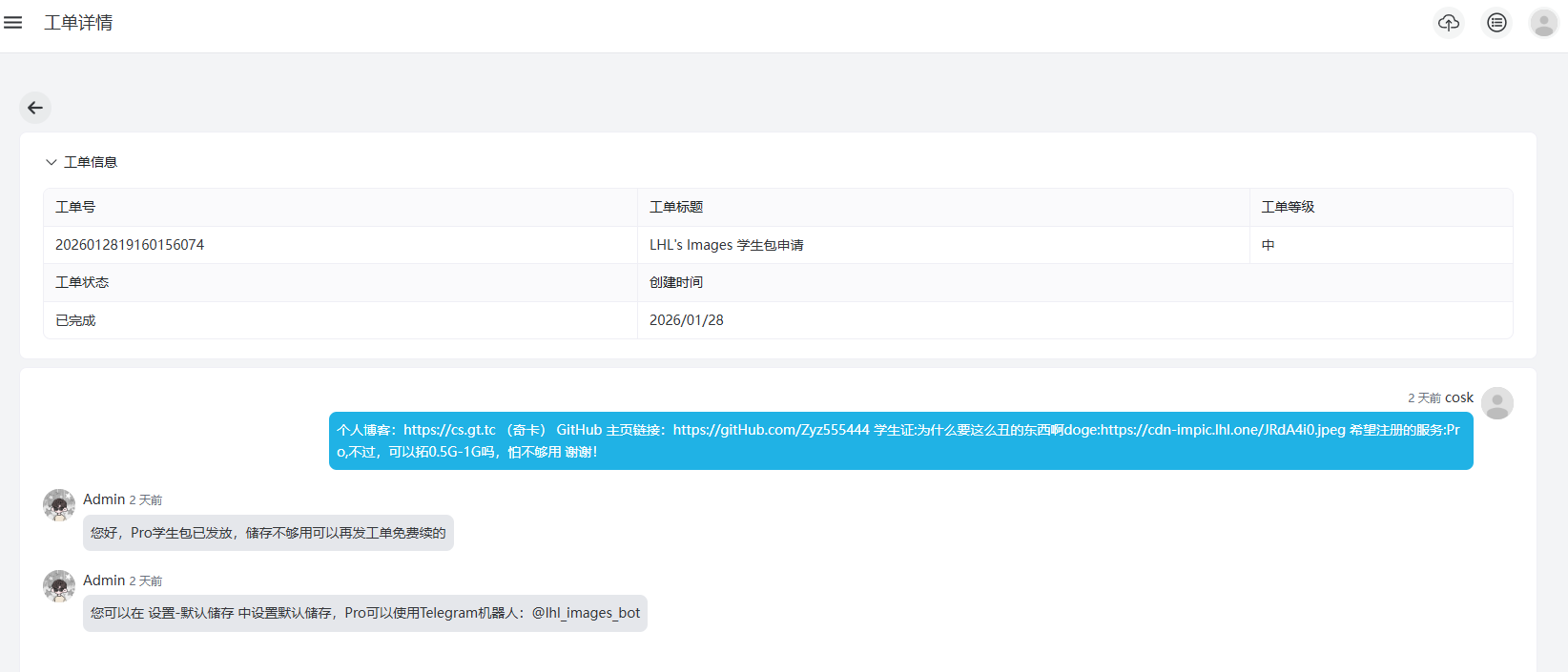The width and height of the screenshot is (1568, 672).
Task: Click the Admin reply about Pro学生包已发放
Action: (268, 533)
